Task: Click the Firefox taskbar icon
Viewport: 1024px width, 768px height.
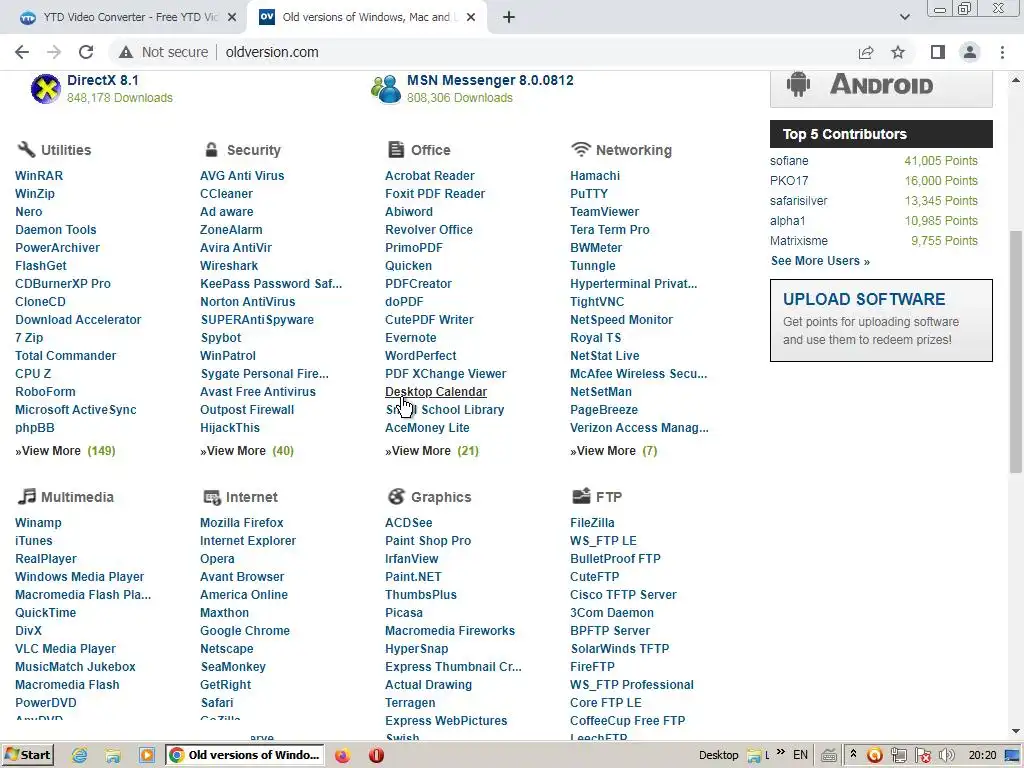Action: click(x=342, y=755)
